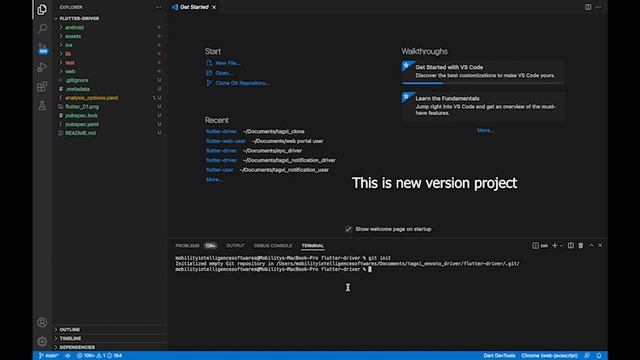The image size is (640, 360).
Task: Select the Get Started editor tab
Action: click(x=194, y=7)
